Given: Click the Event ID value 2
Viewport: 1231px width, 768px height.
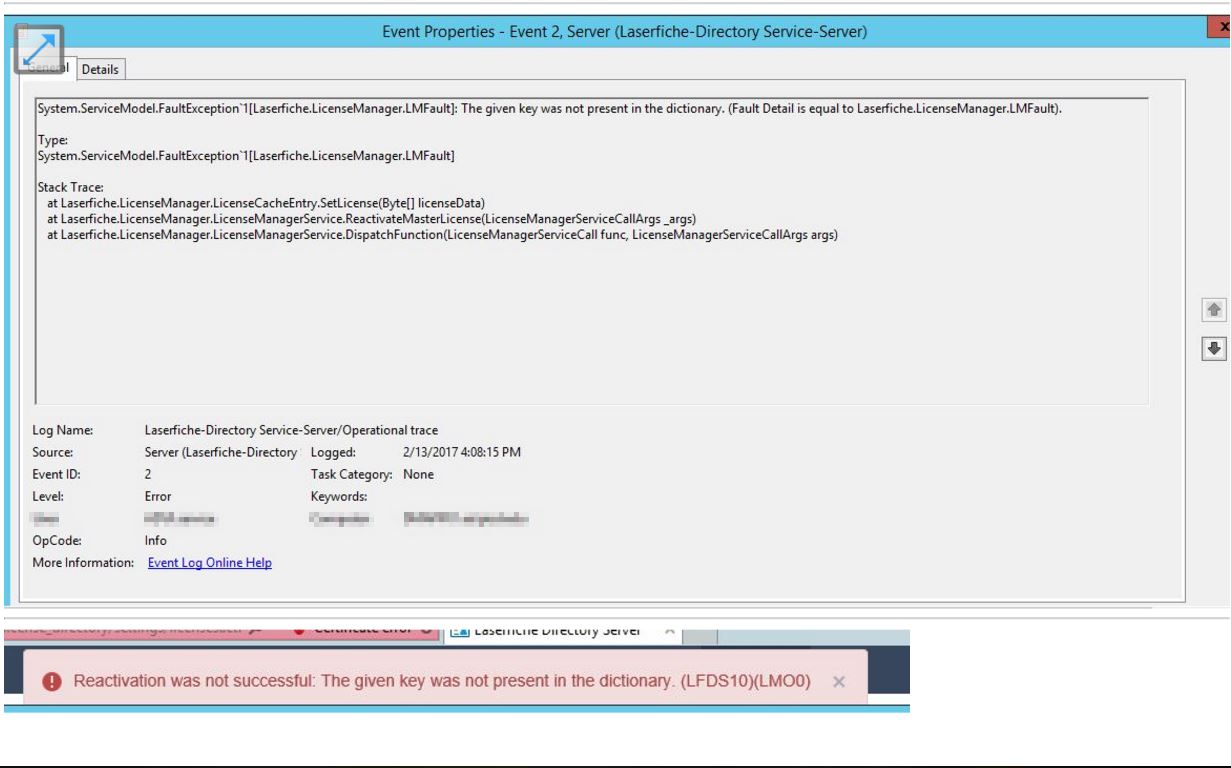Looking at the screenshot, I should (148, 474).
